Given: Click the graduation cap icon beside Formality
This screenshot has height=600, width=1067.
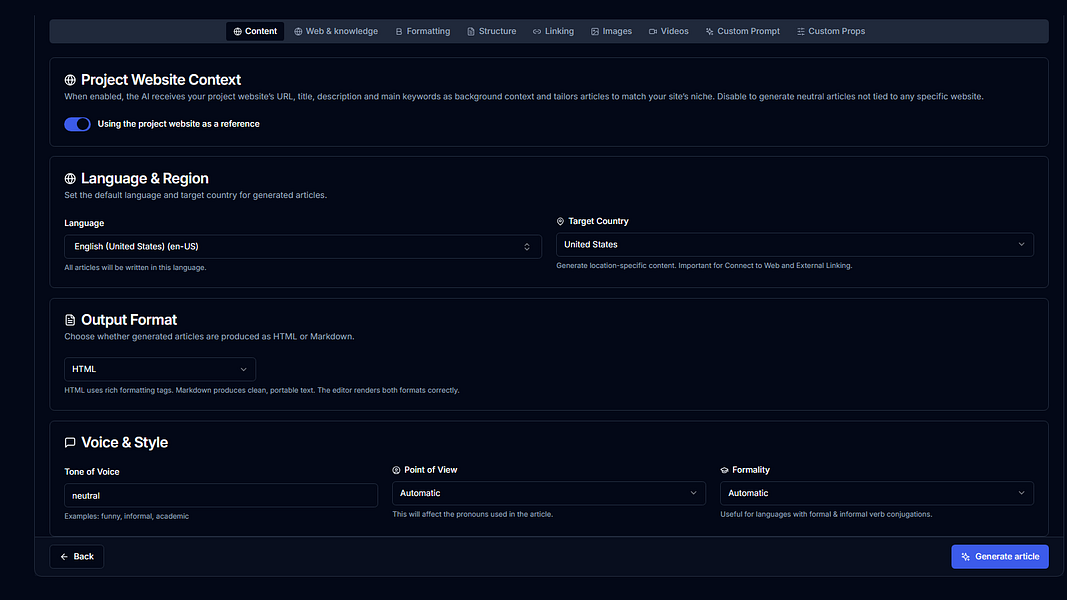Looking at the screenshot, I should 724,470.
